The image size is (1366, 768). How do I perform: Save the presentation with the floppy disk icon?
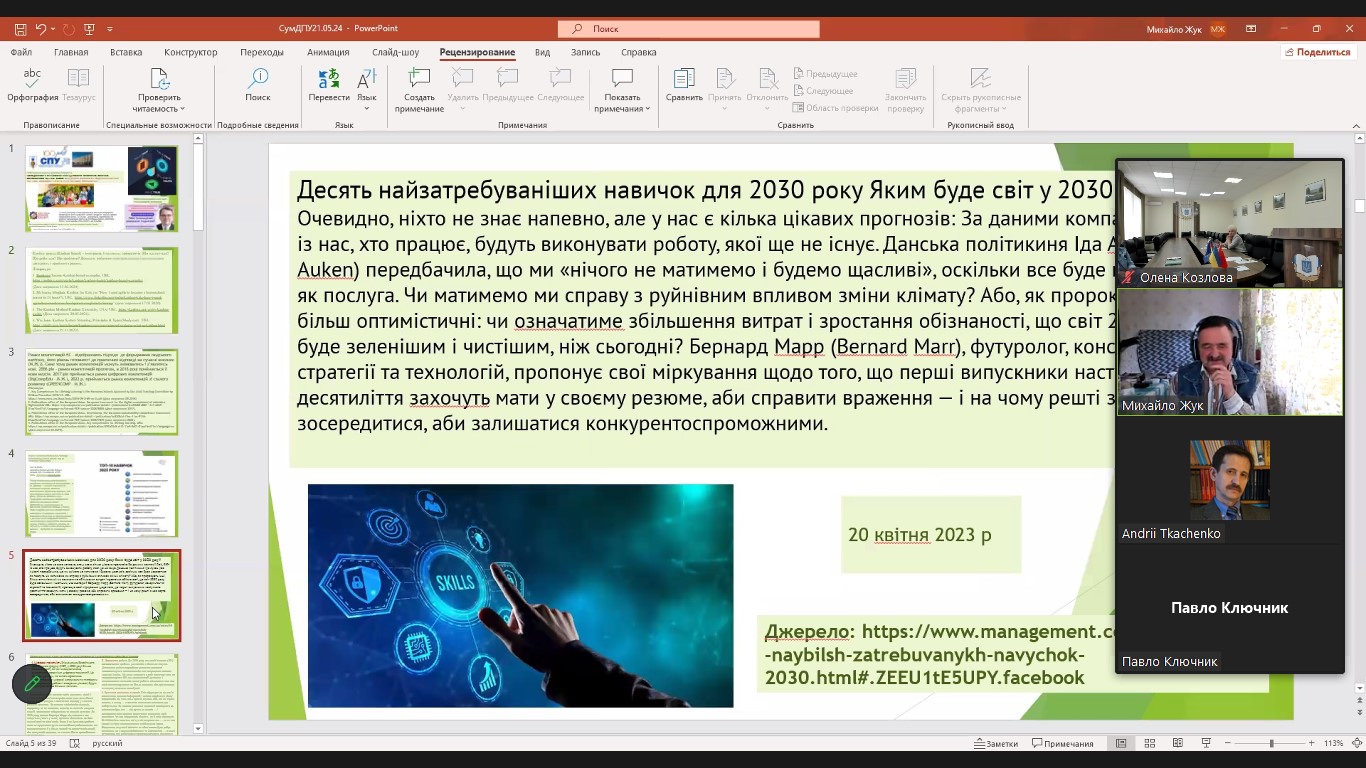pyautogui.click(x=20, y=29)
